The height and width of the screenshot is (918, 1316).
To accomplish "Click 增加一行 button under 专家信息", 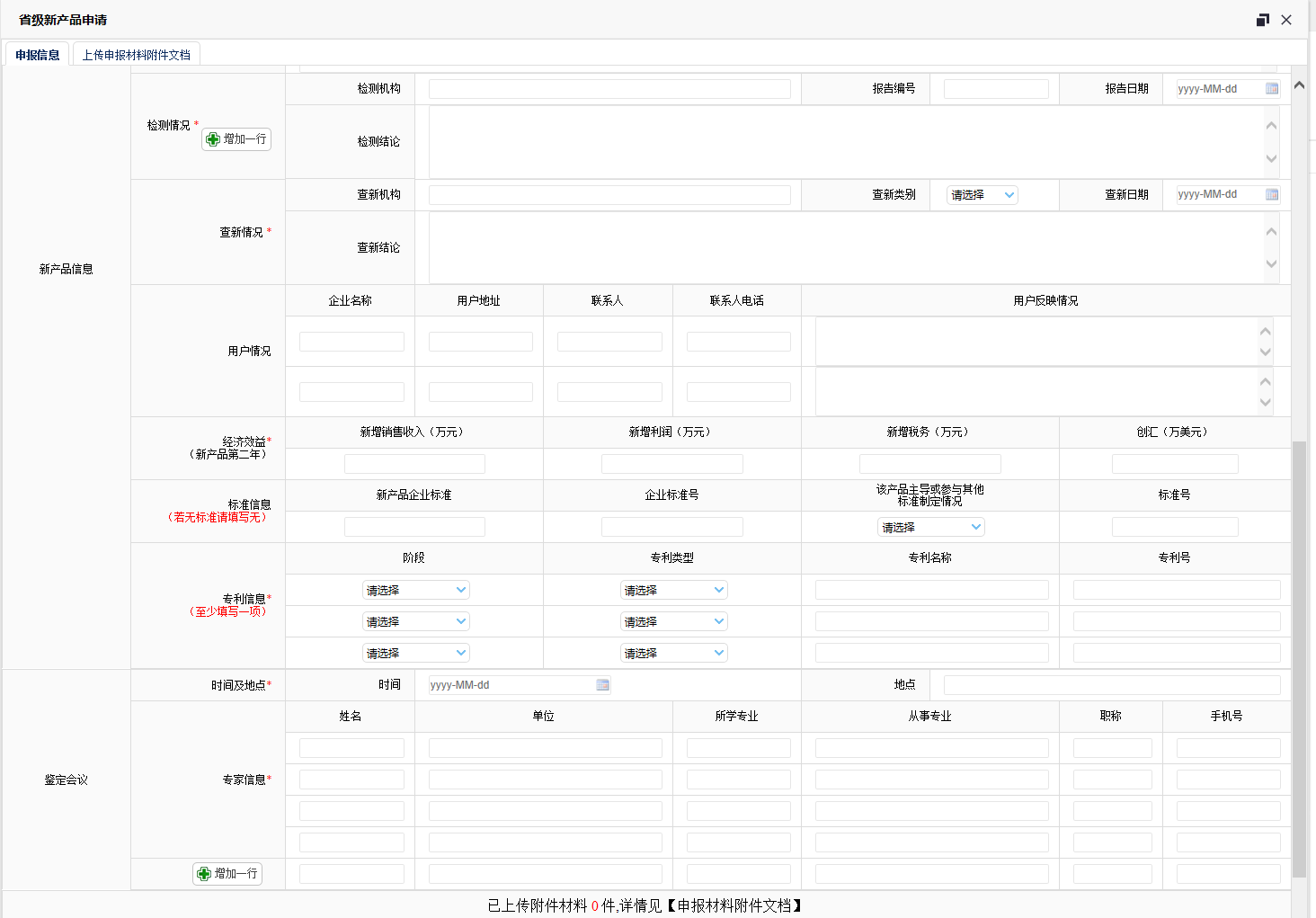I will (x=227, y=874).
